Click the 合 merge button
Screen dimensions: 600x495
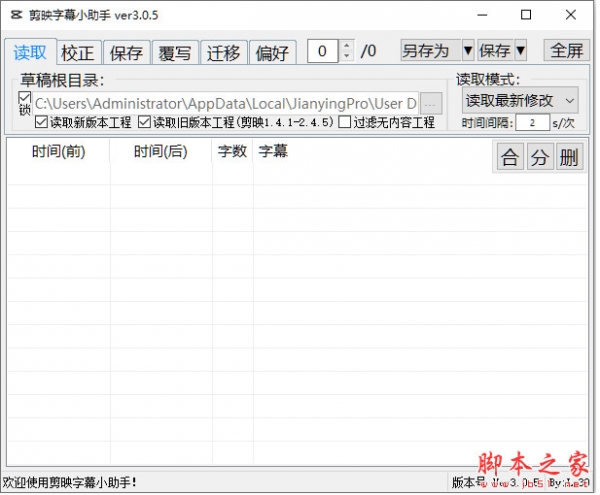point(512,158)
